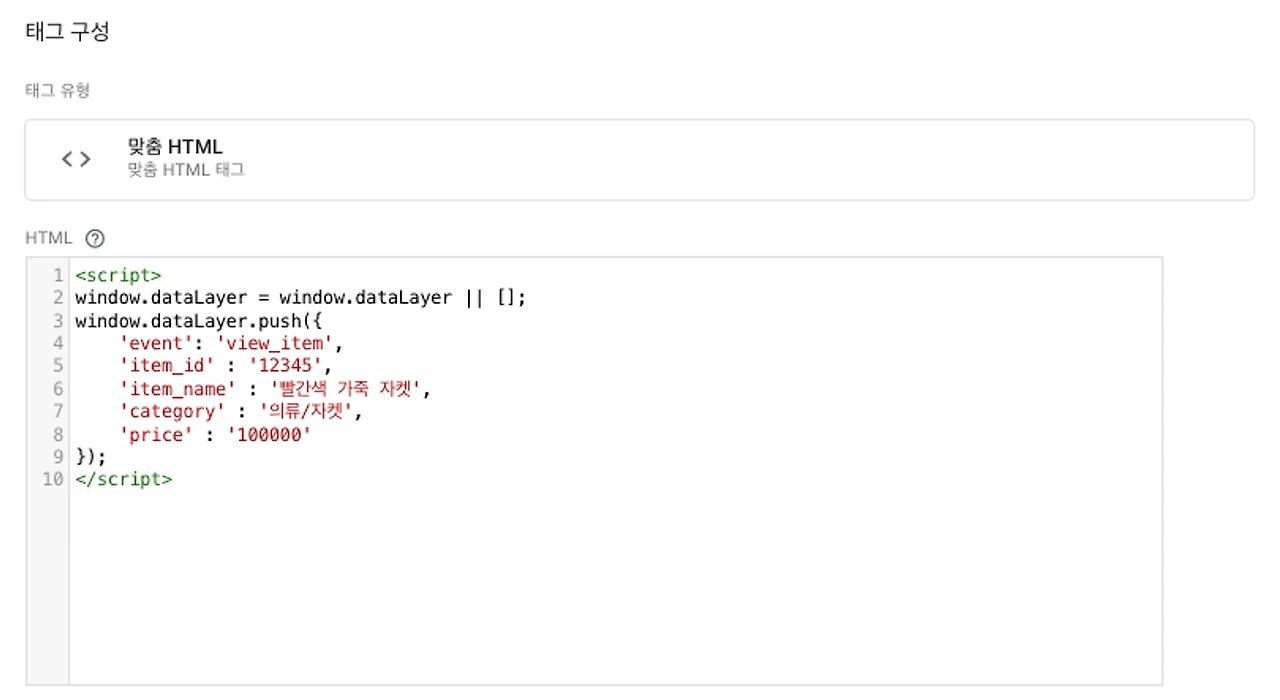This screenshot has height=700, width=1280.
Task: Click the 맞춤 HTML 태그 subtitle text
Action: 186,170
